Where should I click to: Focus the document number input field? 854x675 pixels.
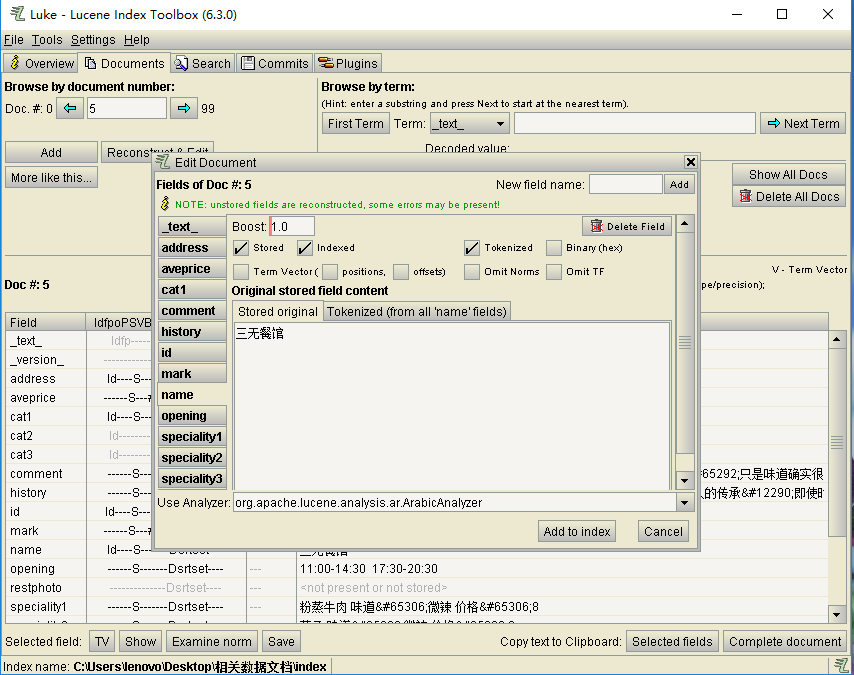click(126, 108)
